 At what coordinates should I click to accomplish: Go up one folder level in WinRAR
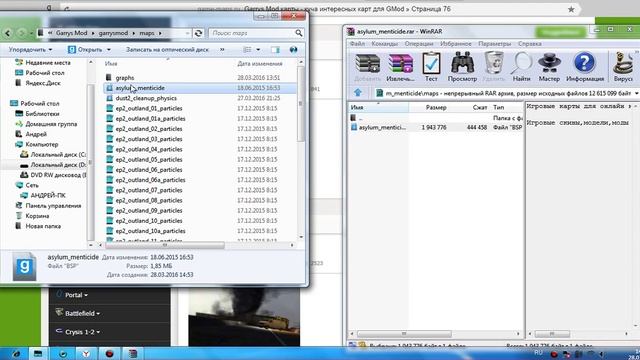pyautogui.click(x=358, y=93)
